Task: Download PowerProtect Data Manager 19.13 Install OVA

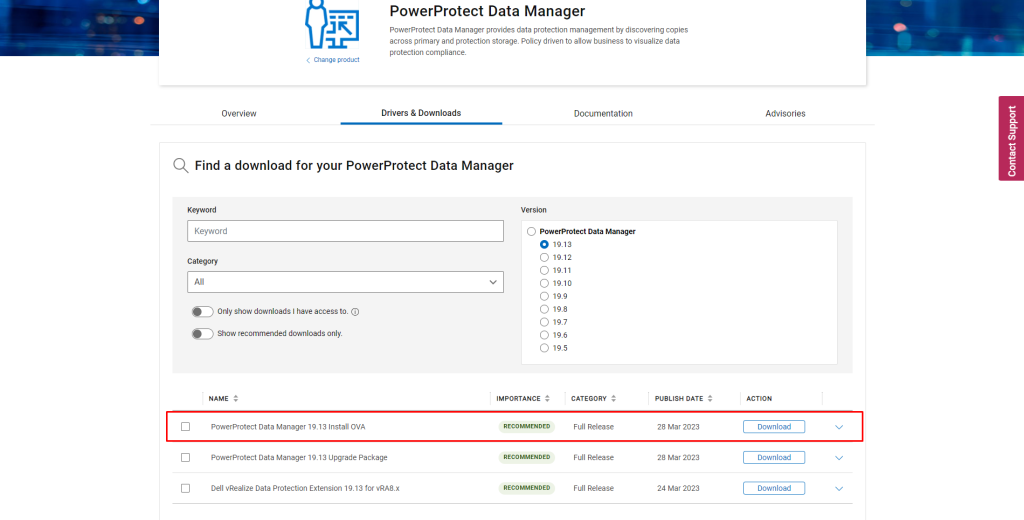Action: 773,427
